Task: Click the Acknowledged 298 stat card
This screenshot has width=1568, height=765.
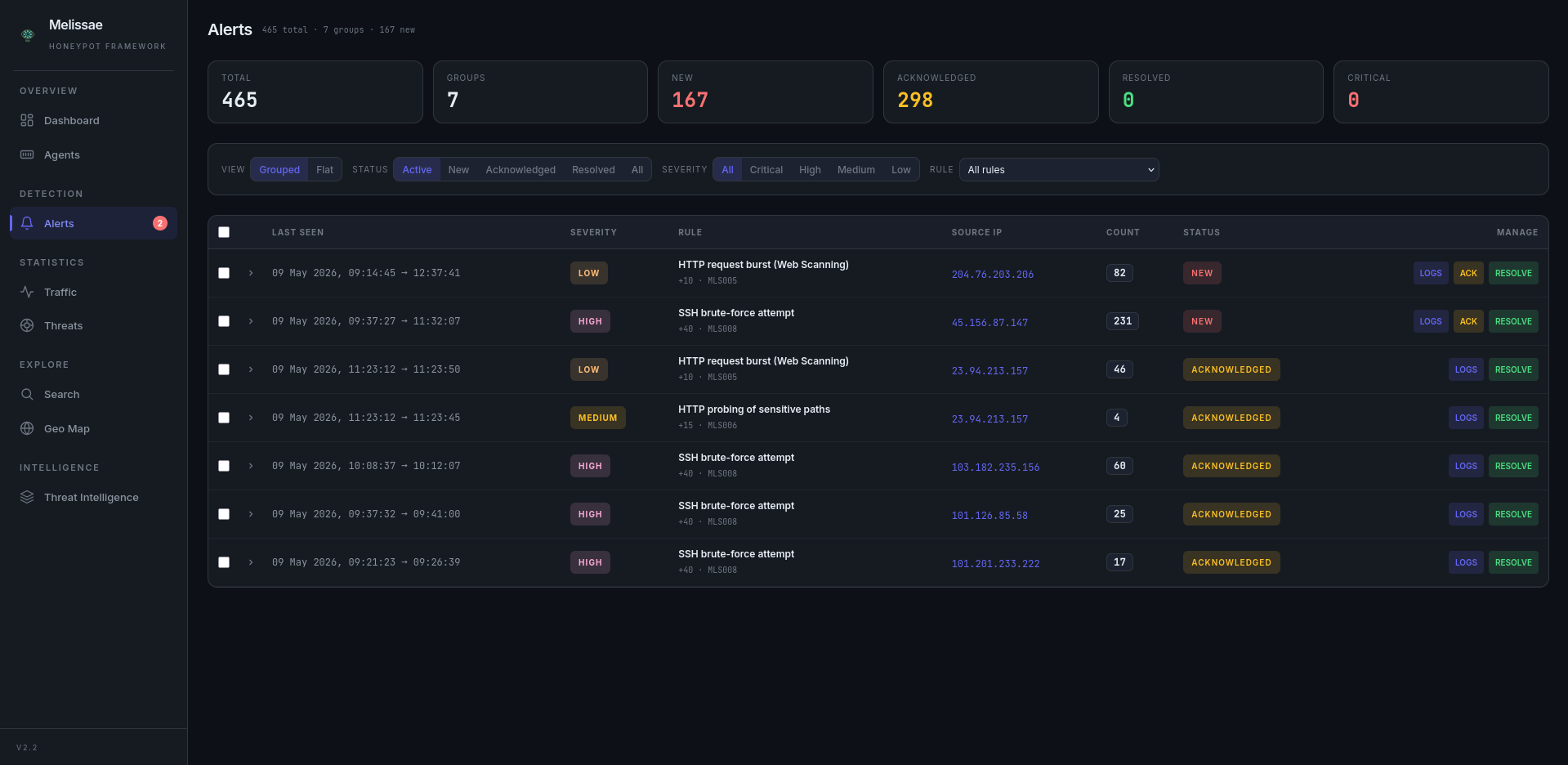Action: (990, 92)
